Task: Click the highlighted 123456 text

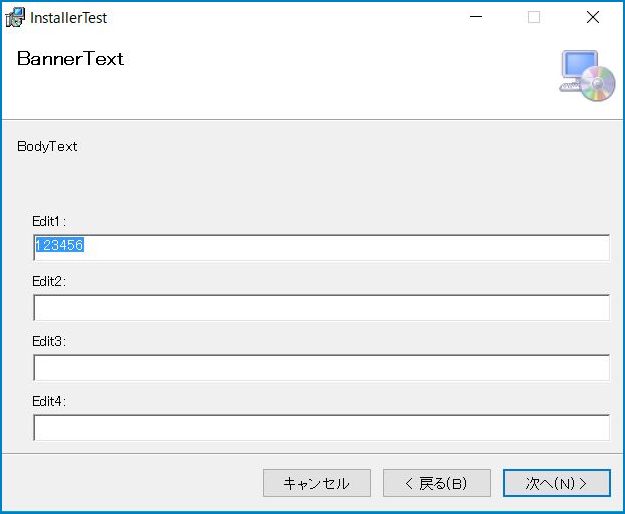Action: point(59,245)
